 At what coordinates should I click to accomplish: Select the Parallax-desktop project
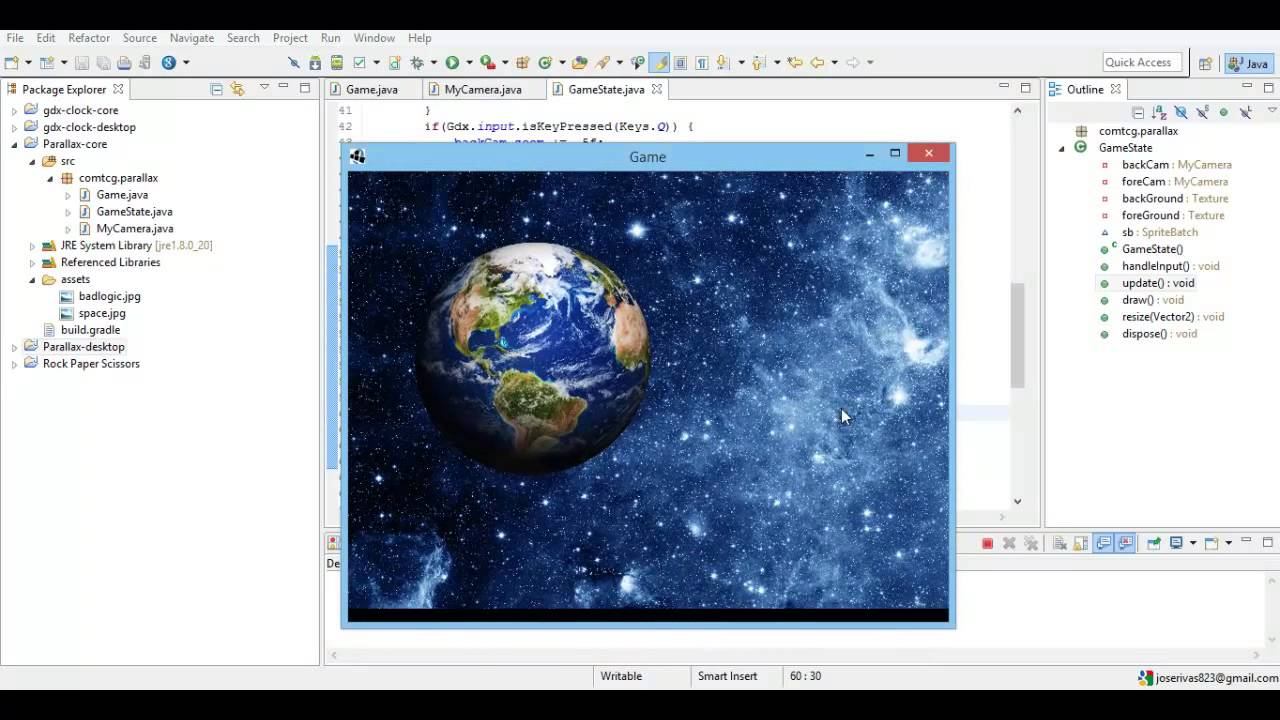[x=84, y=347]
